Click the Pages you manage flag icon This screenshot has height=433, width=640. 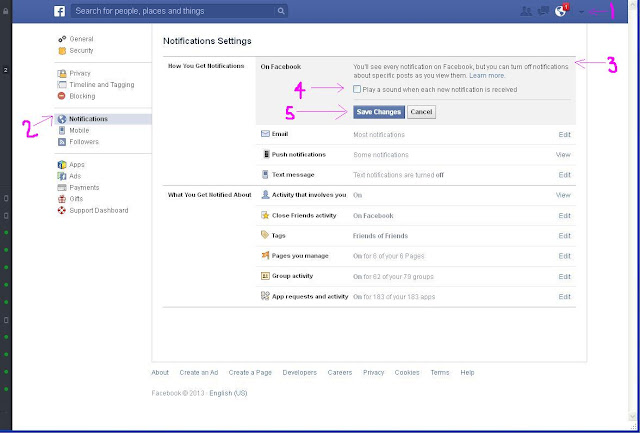[265, 256]
